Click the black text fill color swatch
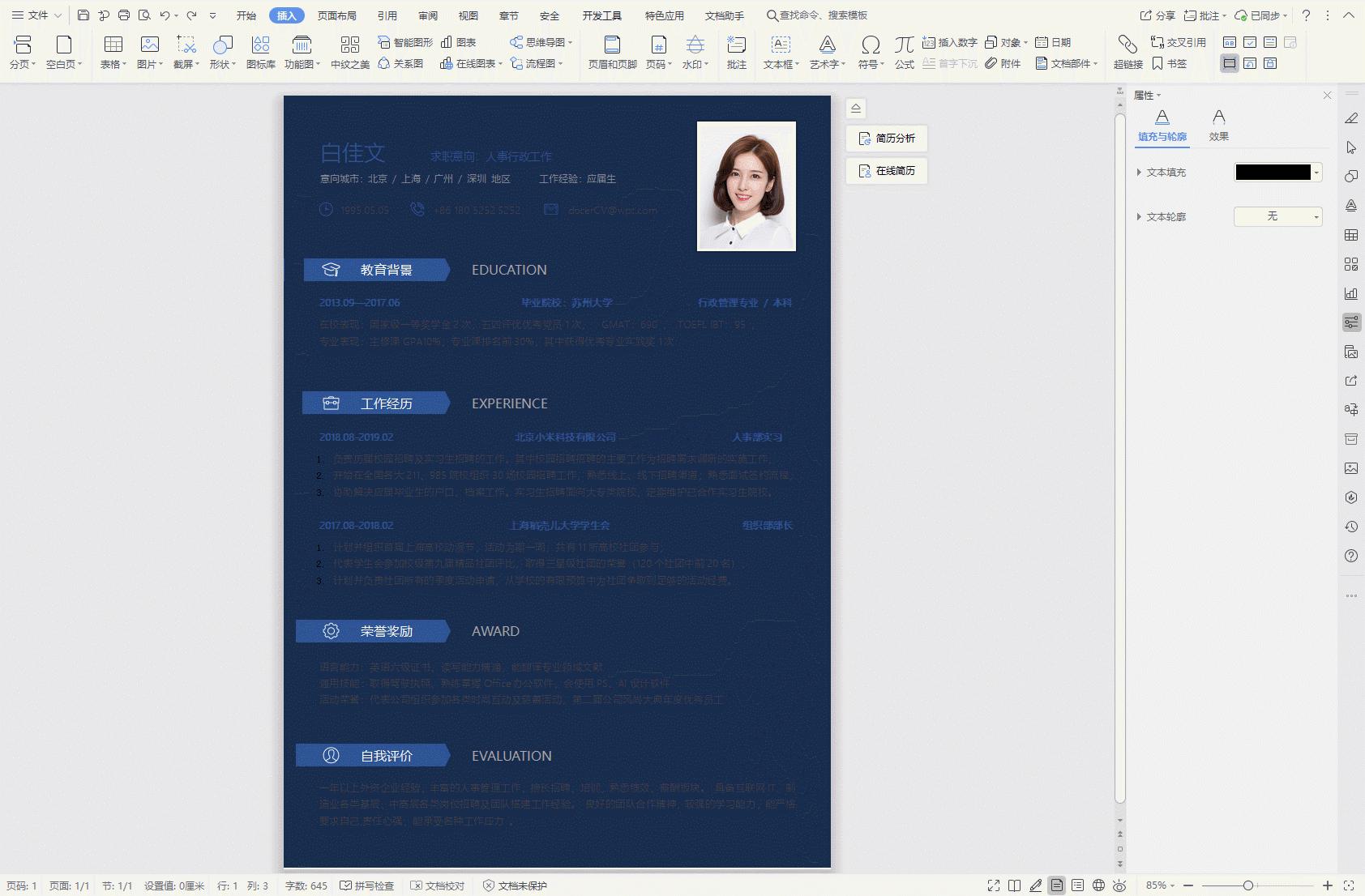This screenshot has width=1365, height=896. tap(1273, 173)
